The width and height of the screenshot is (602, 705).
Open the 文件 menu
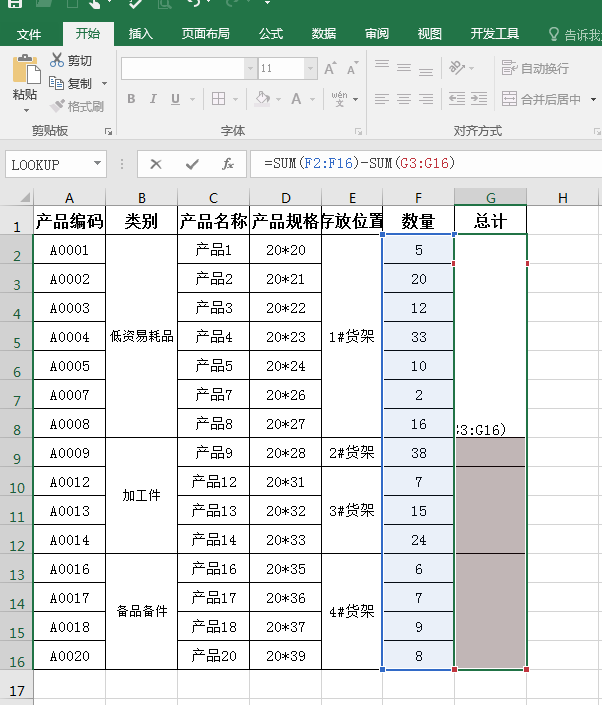[x=29, y=34]
